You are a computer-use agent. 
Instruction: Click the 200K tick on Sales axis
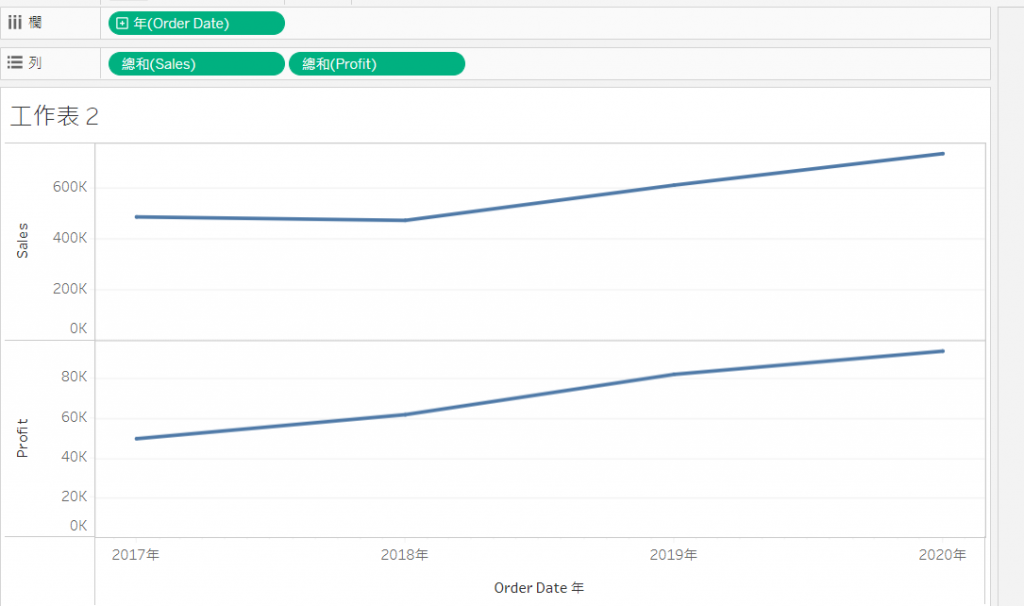point(70,289)
